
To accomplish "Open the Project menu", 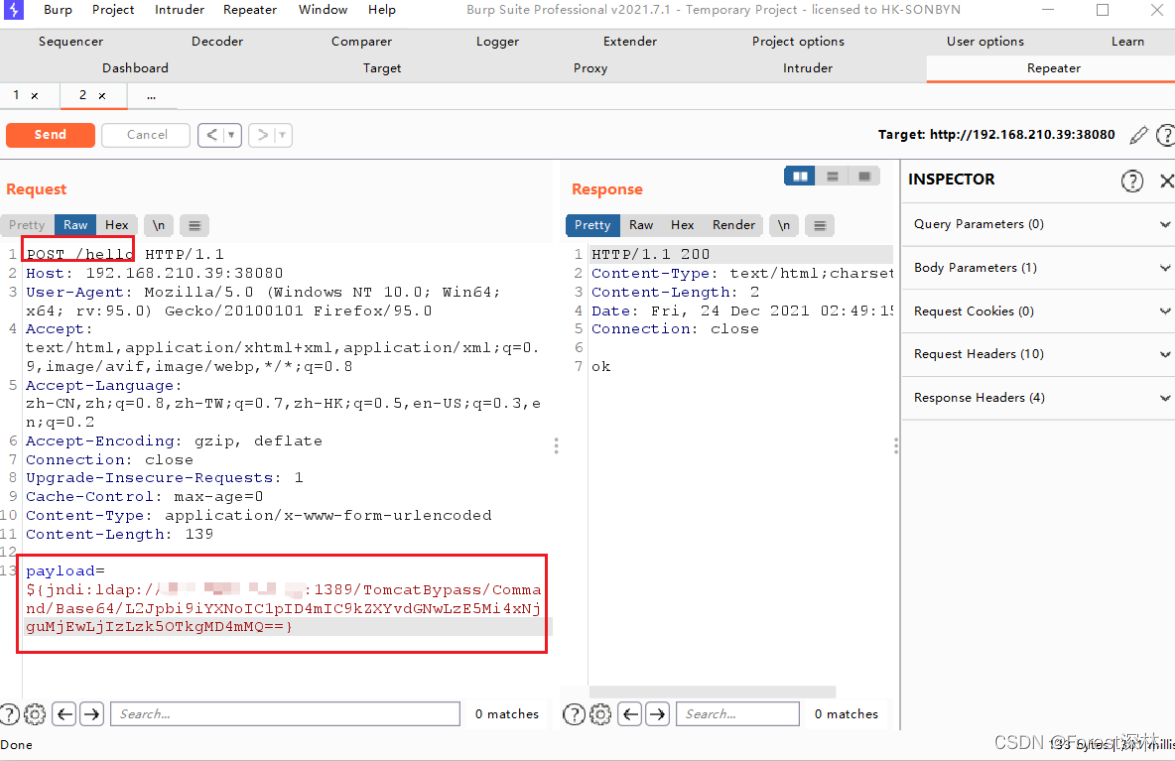I will point(113,10).
